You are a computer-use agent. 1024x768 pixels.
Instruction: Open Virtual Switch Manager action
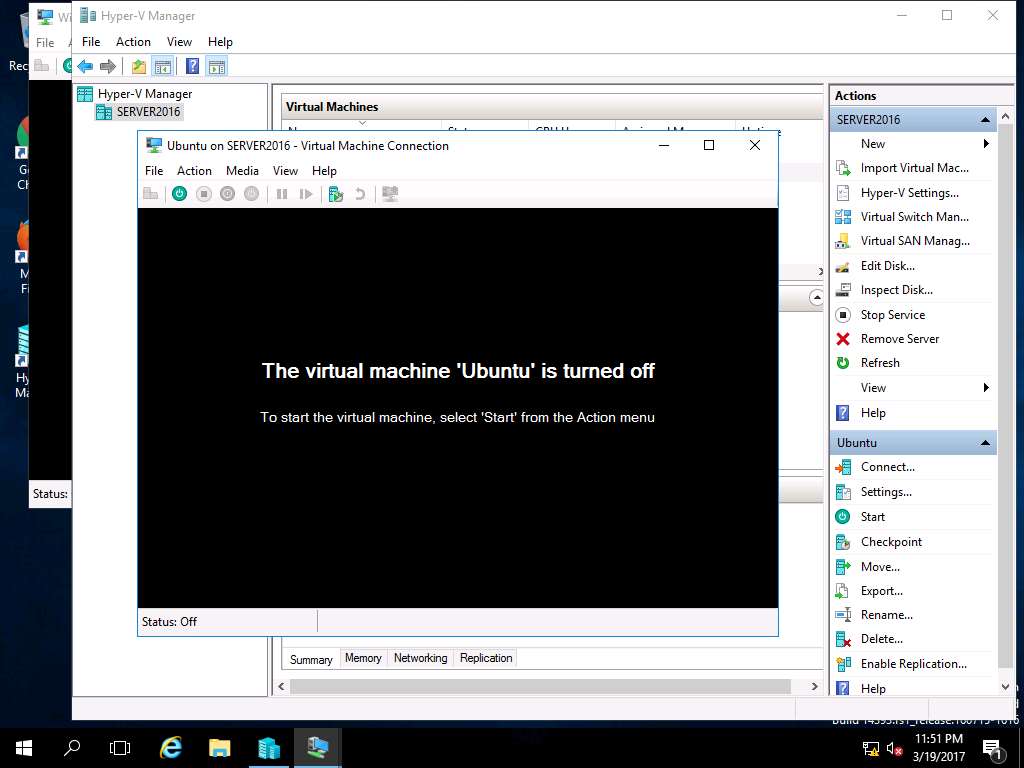[914, 217]
